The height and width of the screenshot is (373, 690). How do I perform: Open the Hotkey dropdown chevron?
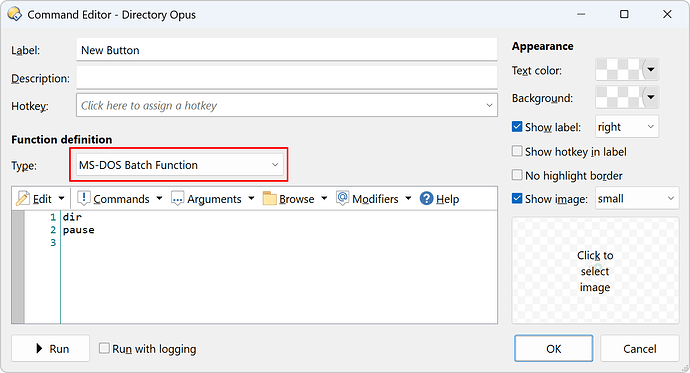[x=489, y=105]
